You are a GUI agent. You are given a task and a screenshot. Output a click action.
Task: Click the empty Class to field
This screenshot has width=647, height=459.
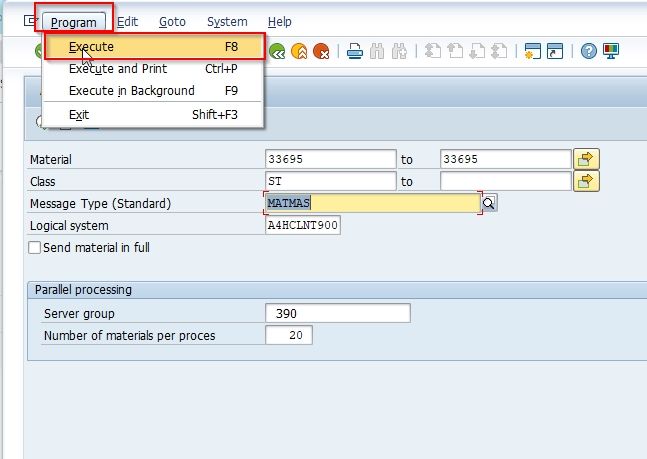[505, 181]
